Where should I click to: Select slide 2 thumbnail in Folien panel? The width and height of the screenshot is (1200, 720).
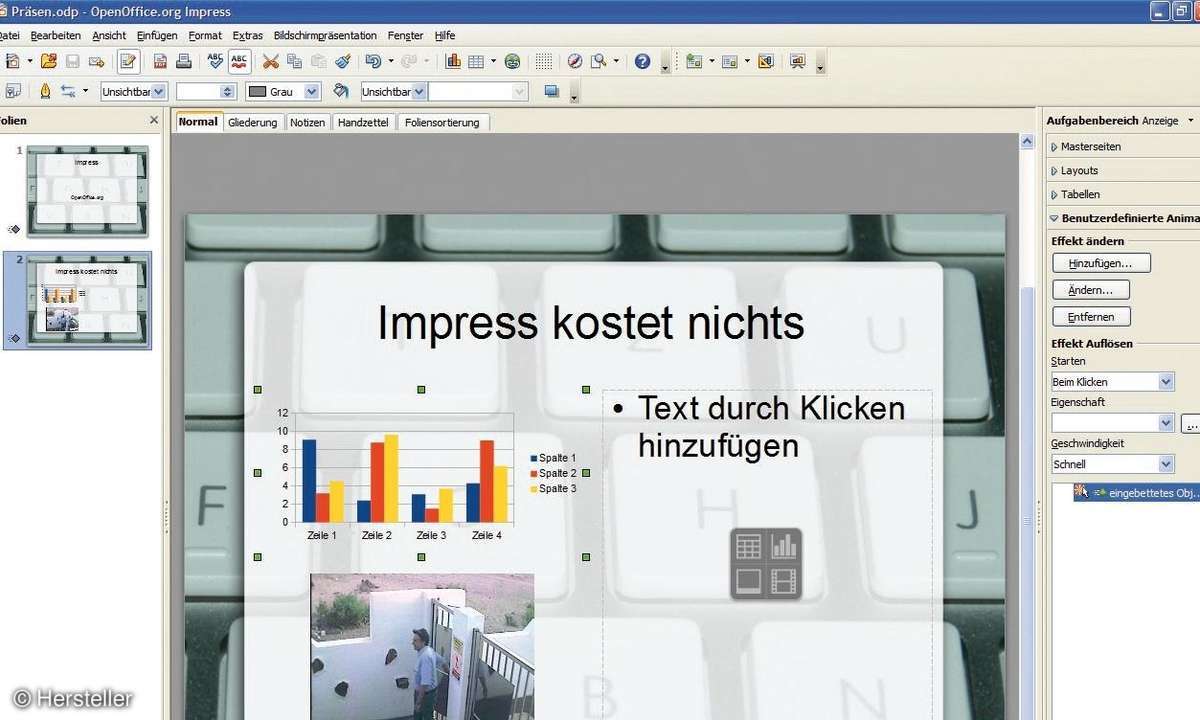88,299
